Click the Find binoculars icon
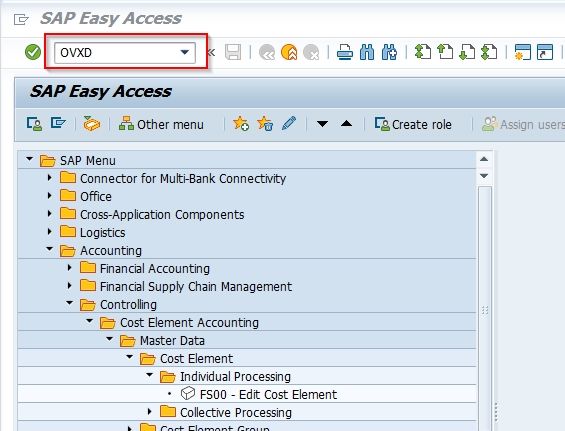 pos(367,52)
